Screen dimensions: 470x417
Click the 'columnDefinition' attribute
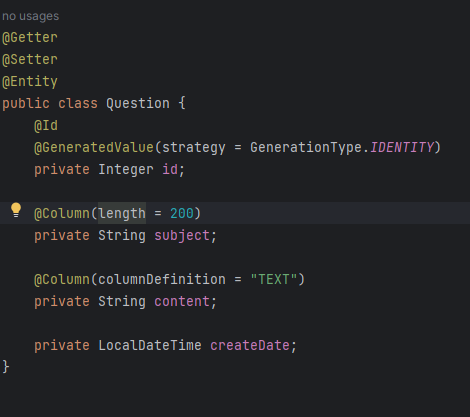click(x=162, y=279)
